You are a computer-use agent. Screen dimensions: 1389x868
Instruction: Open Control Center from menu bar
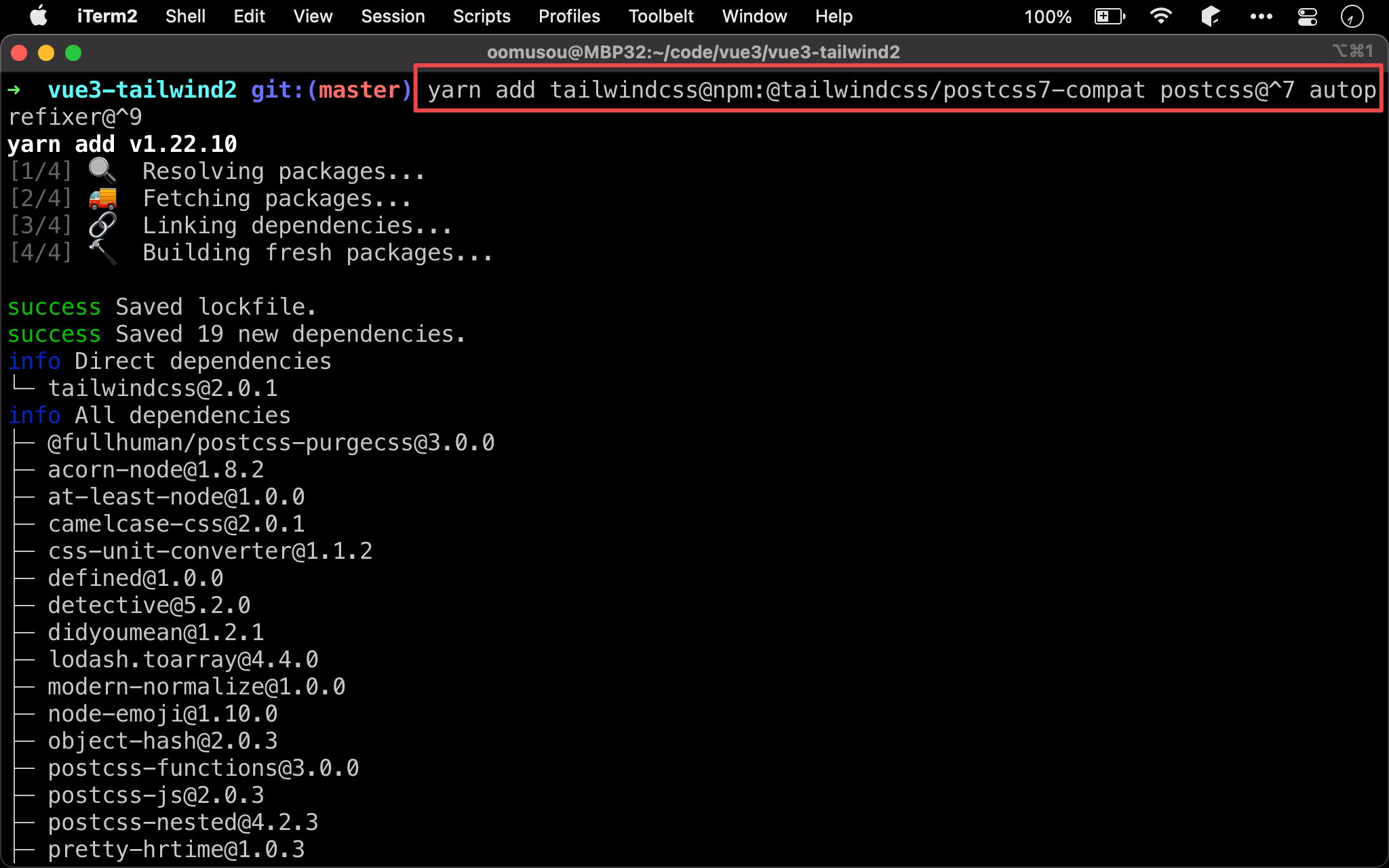click(1307, 16)
